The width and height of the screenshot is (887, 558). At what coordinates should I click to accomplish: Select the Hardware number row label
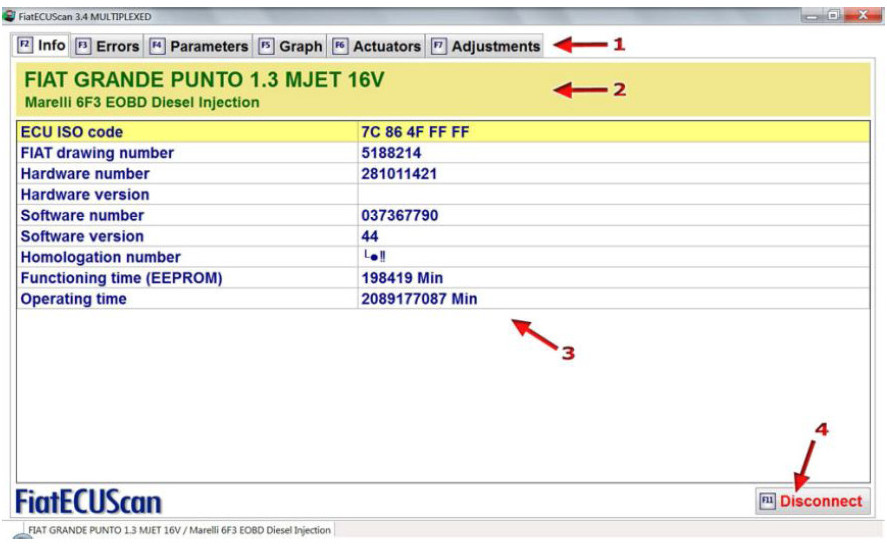tap(85, 174)
